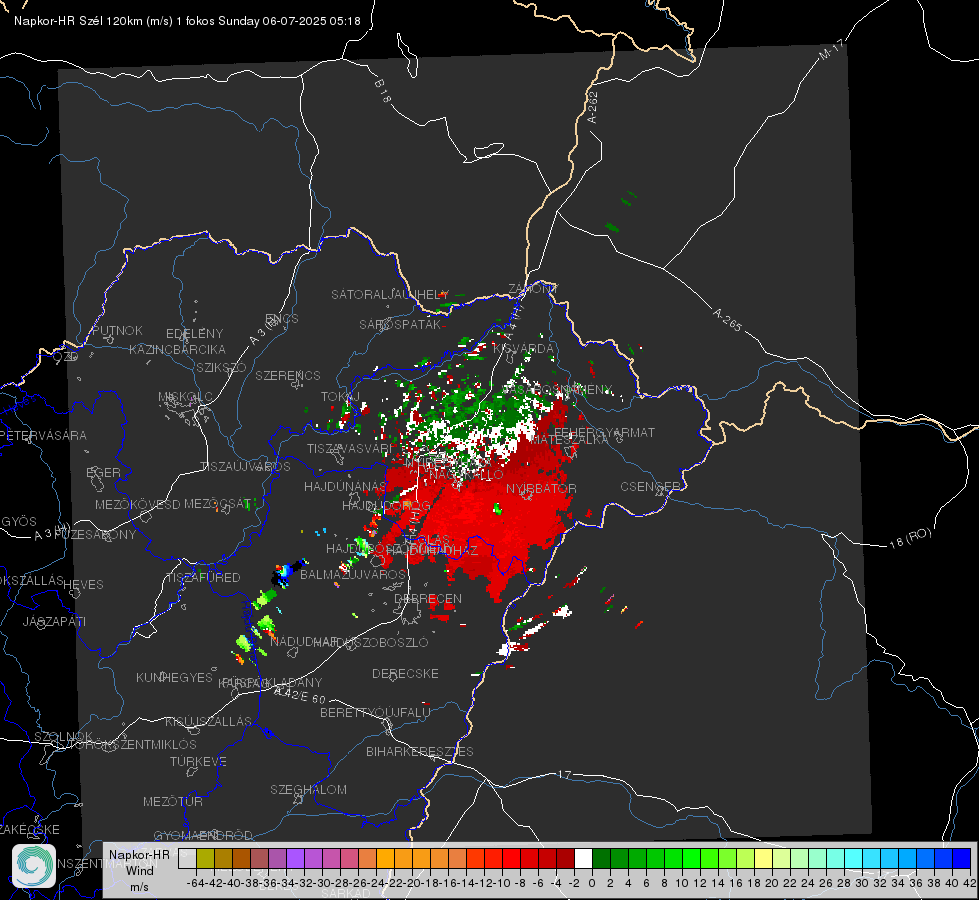
Task: Click the NYIRBATOR town label
Action: pos(541,488)
